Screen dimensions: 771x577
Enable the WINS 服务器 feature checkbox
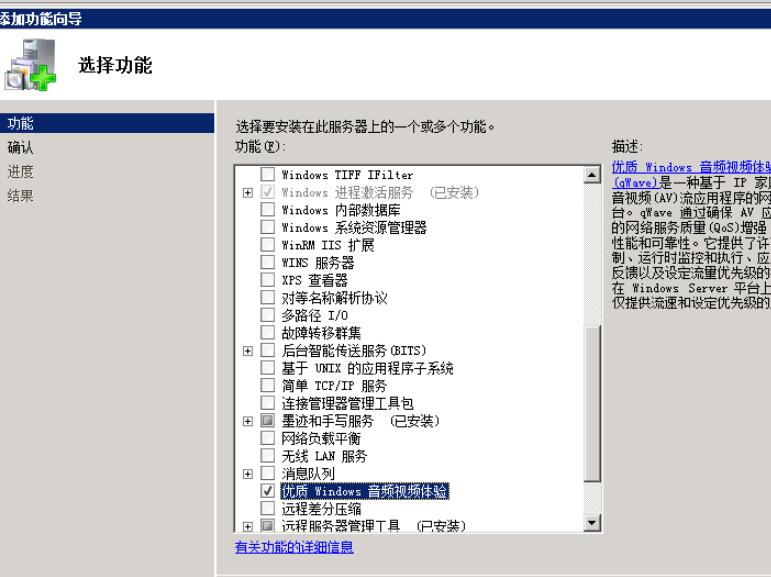[x=267, y=264]
